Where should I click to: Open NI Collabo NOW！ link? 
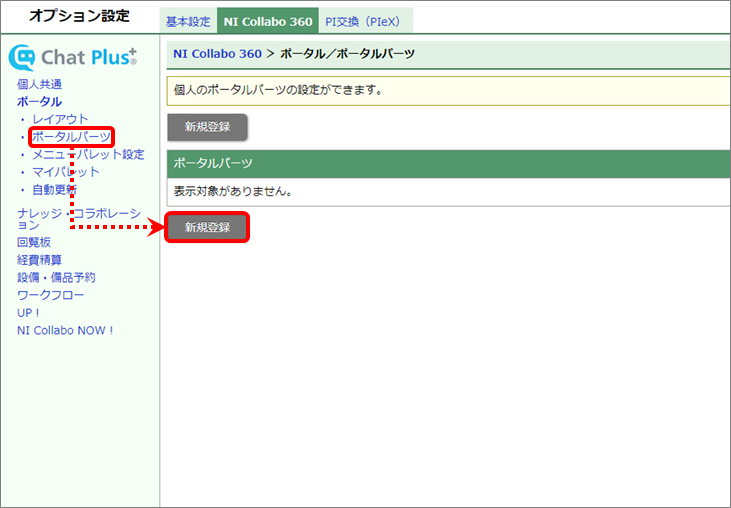65,330
